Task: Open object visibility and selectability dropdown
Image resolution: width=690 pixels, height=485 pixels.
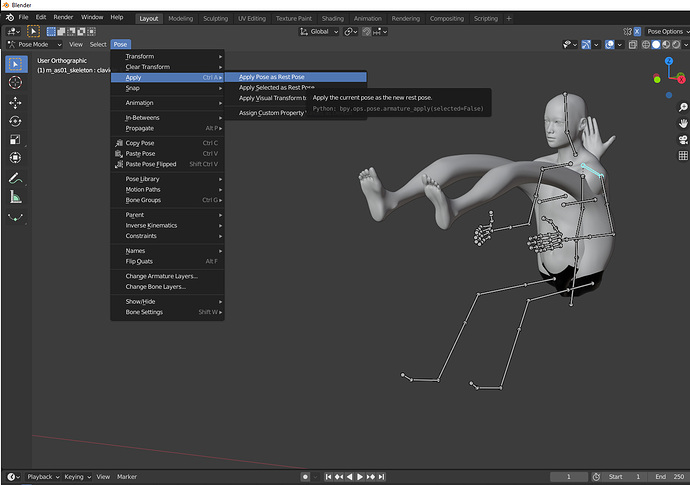Action: click(570, 44)
